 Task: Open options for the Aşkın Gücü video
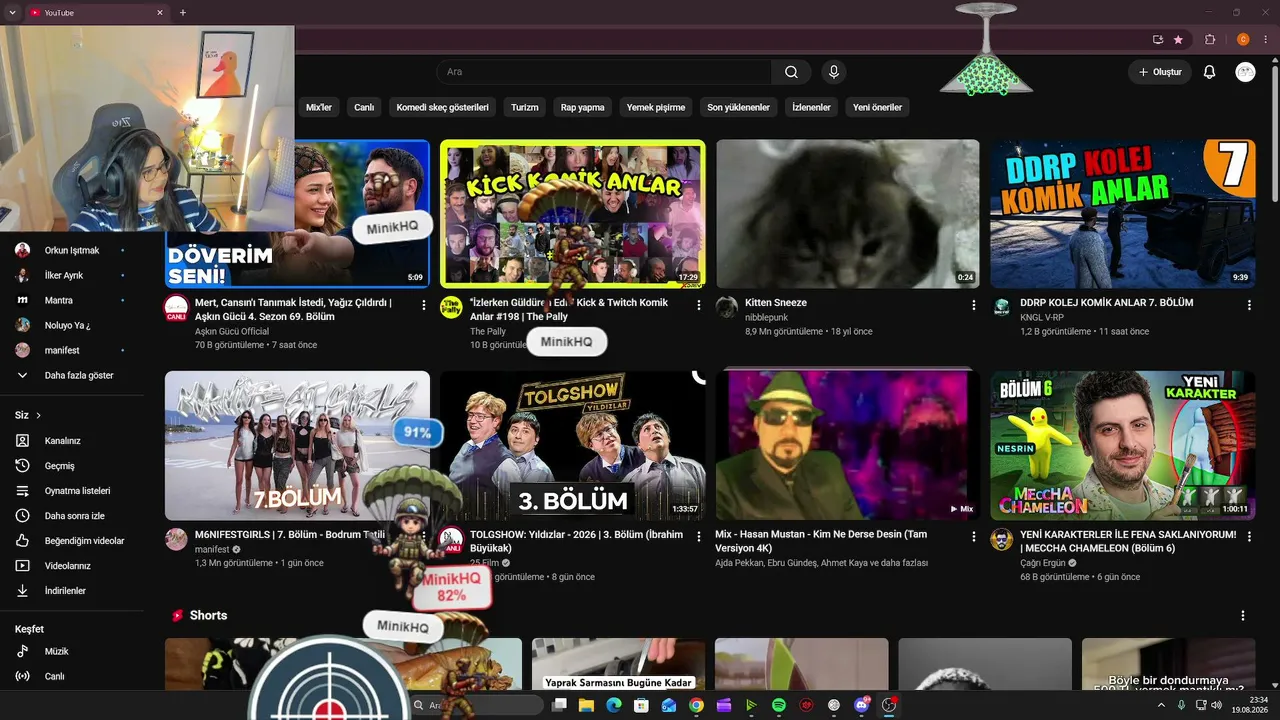pos(424,305)
